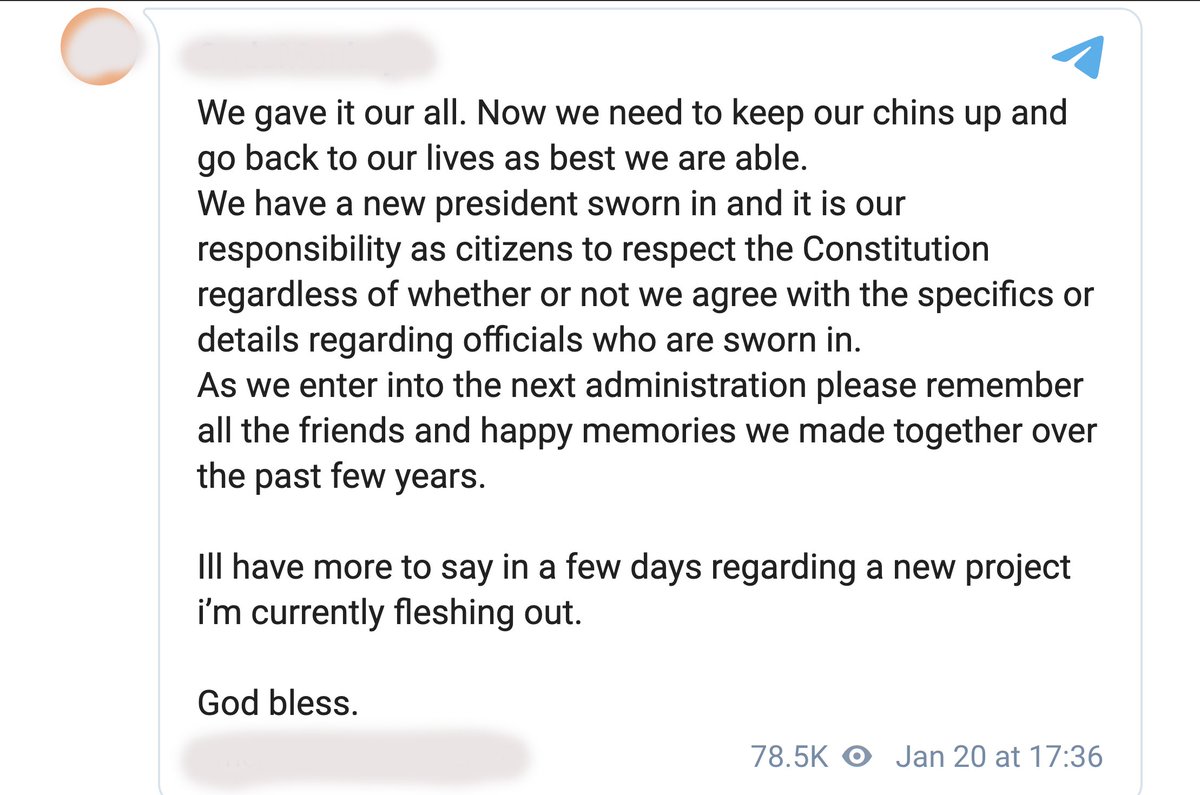Click the 'God bless.' closing text
Viewport: 1200px width, 795px height.
(277, 704)
